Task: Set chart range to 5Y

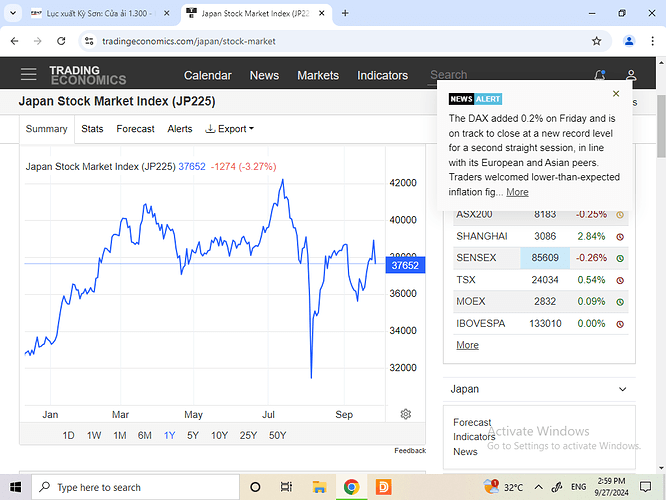Action: click(193, 435)
